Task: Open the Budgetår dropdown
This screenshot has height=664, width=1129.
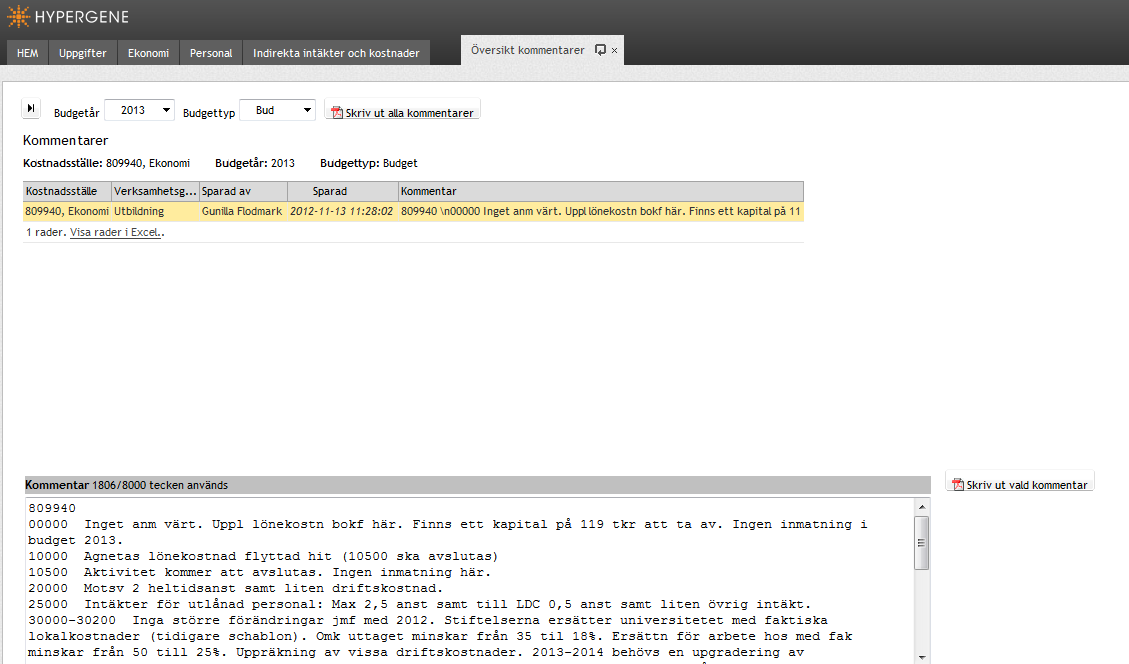Action: click(140, 110)
